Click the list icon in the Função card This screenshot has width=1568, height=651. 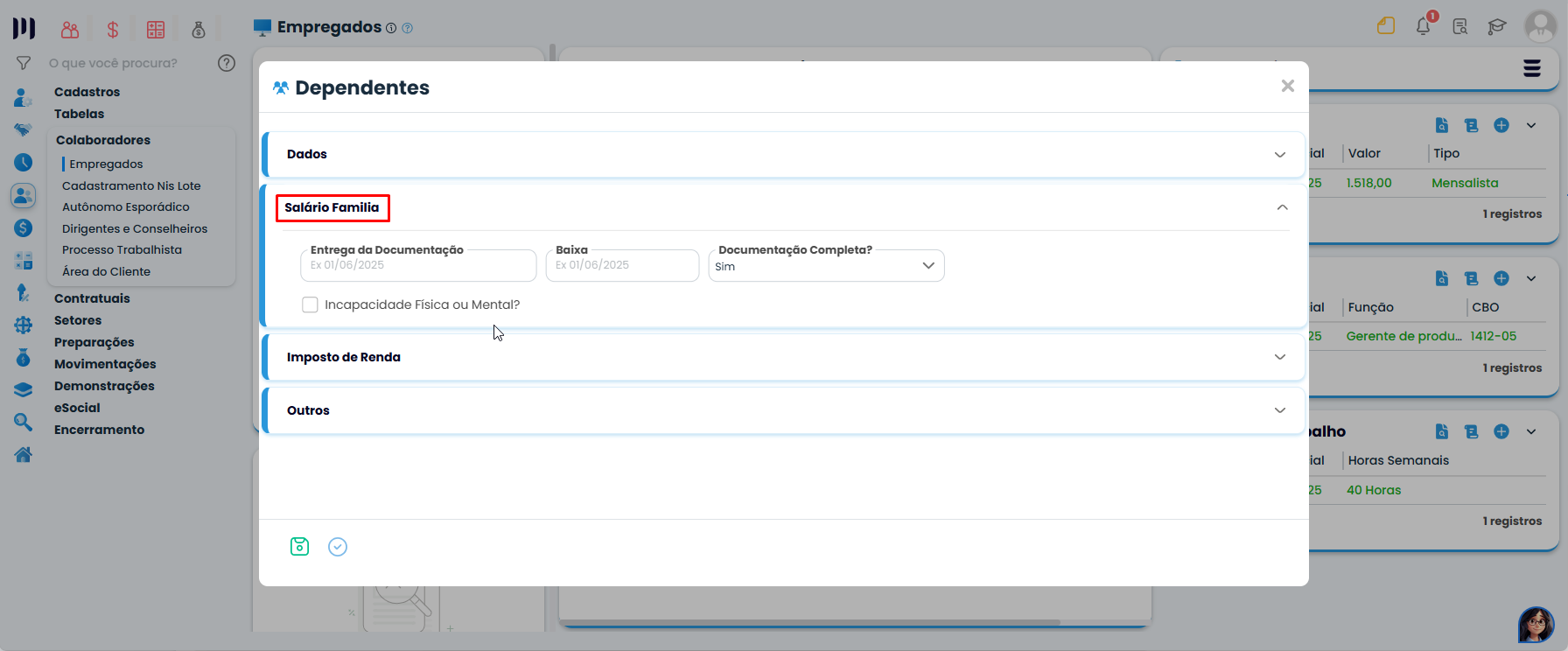click(1472, 278)
